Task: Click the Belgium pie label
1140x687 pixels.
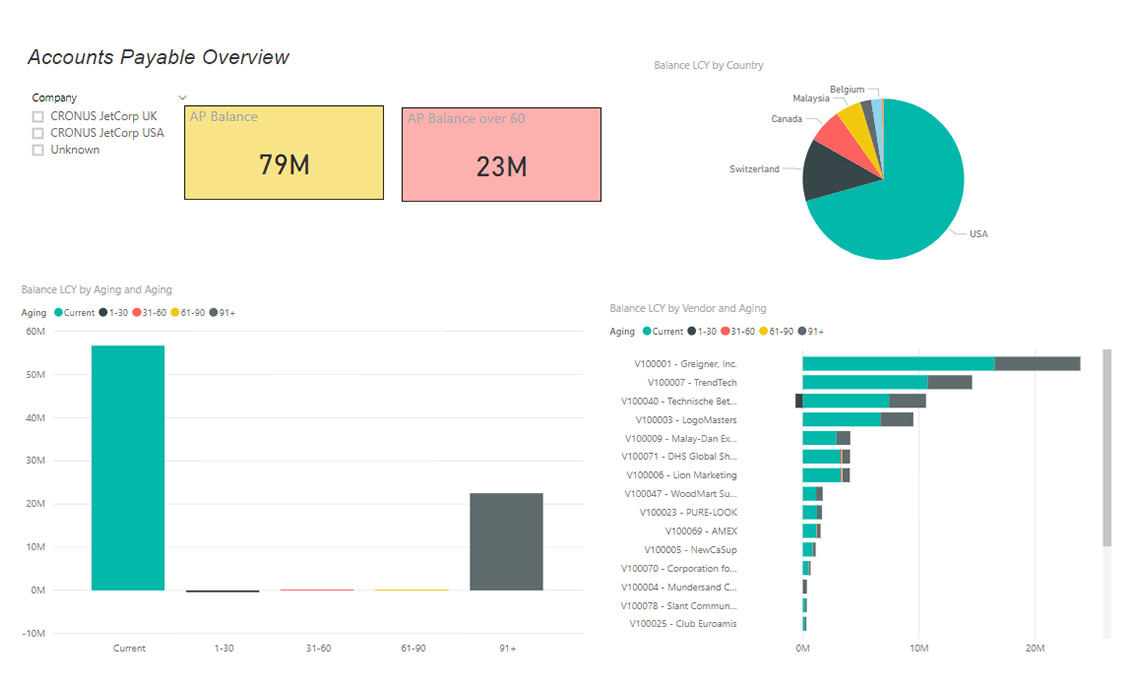Action: point(847,89)
